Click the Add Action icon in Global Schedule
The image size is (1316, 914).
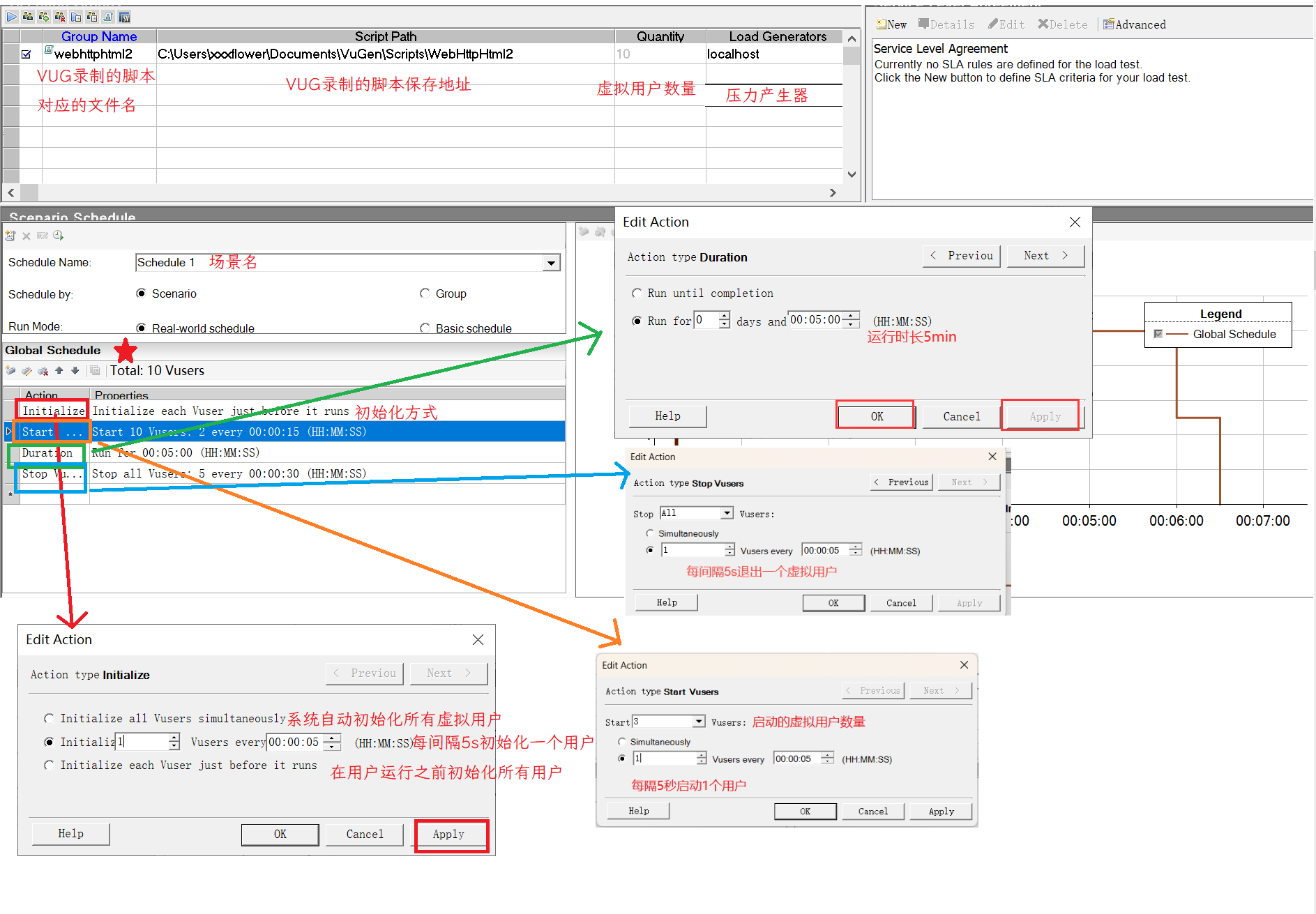tap(10, 370)
